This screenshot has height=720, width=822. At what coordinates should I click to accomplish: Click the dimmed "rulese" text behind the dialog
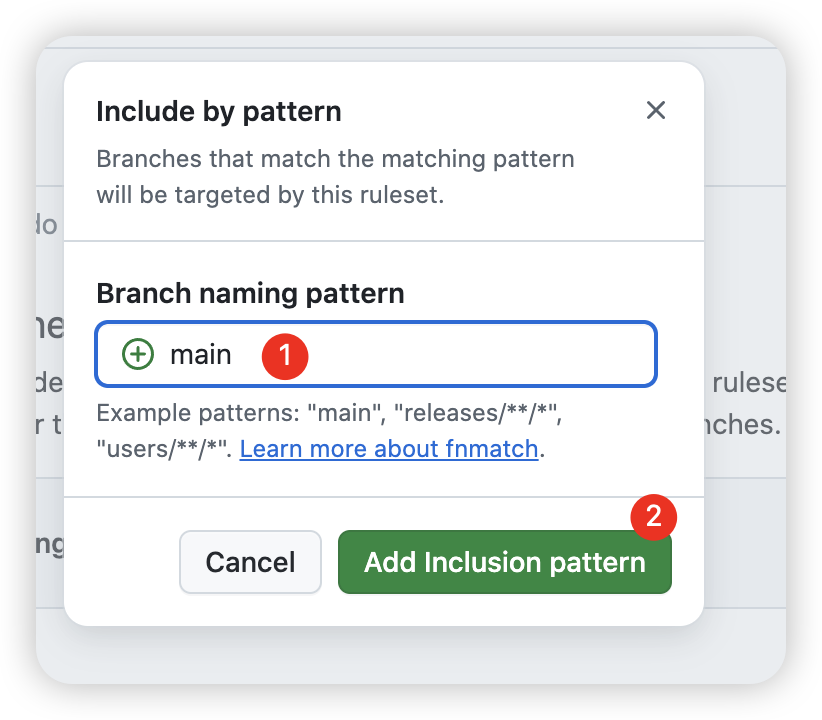click(747, 383)
